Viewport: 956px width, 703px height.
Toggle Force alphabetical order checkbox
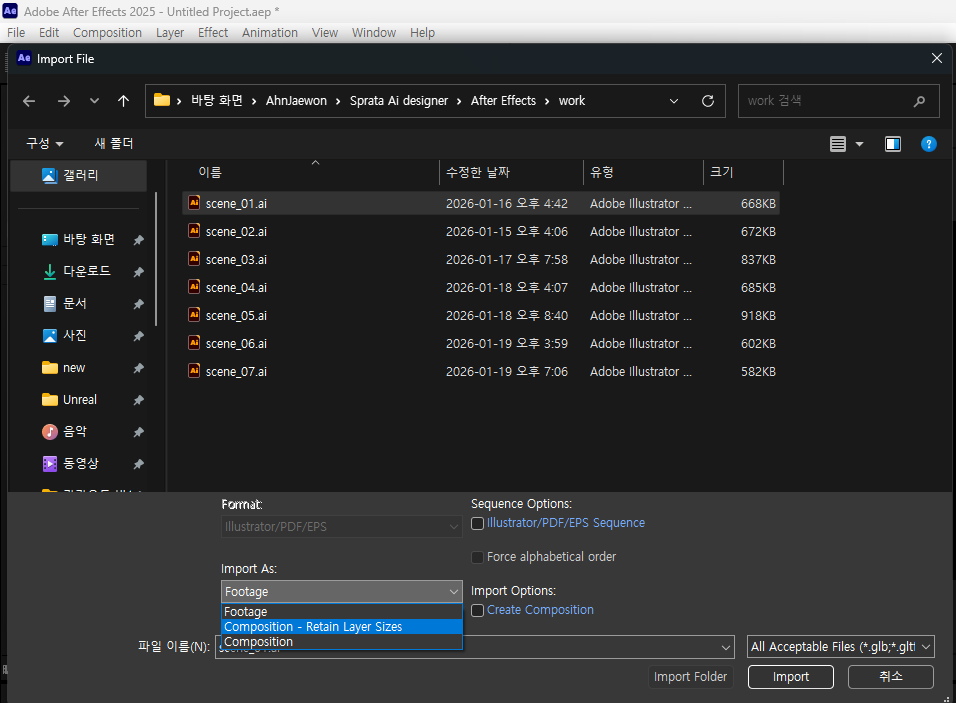(x=477, y=557)
